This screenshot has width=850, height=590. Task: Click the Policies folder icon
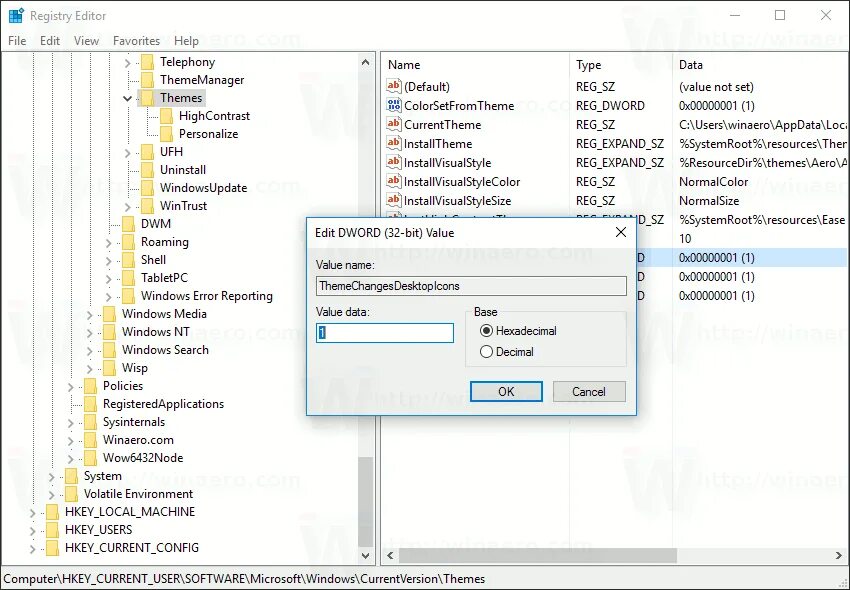90,386
